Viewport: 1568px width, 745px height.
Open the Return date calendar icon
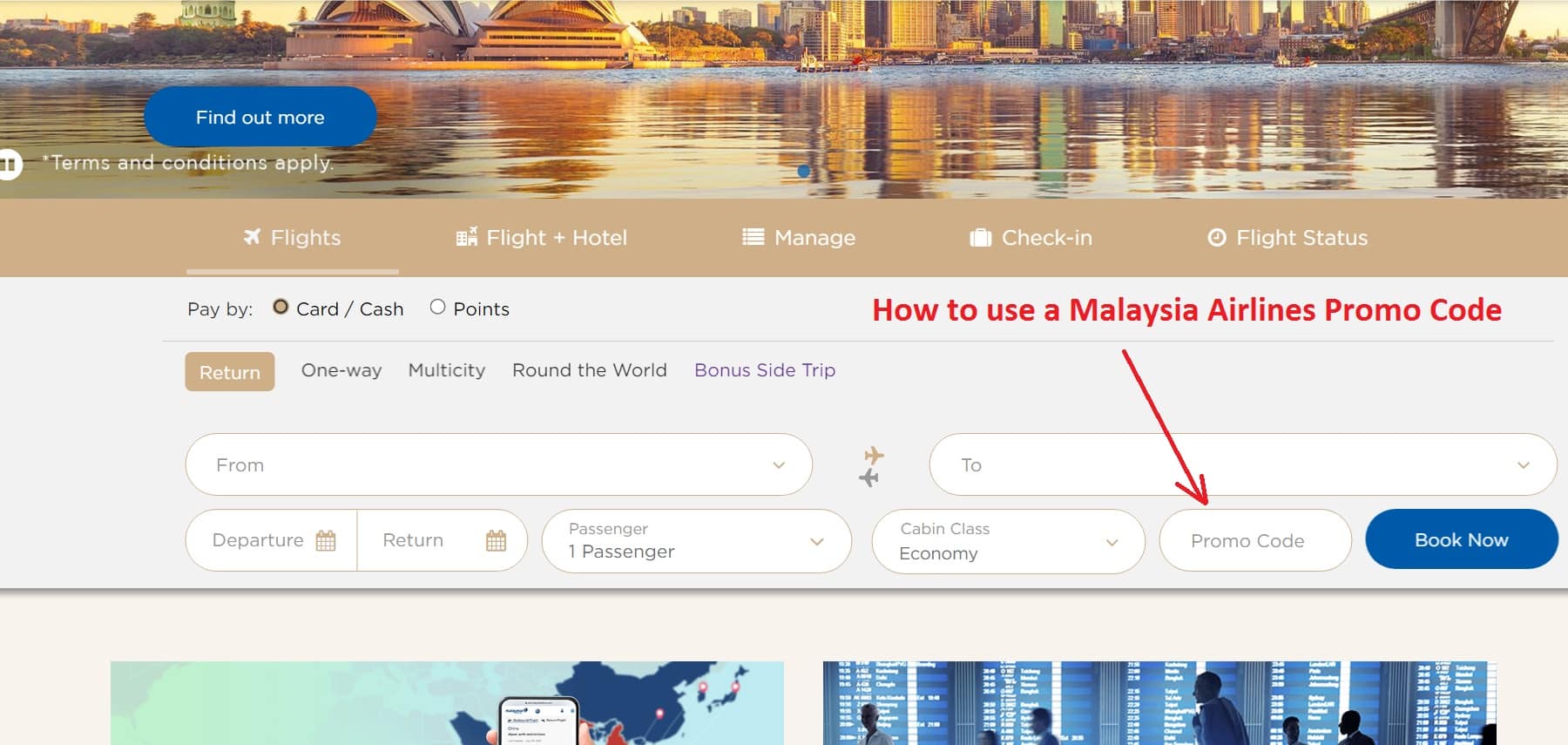[x=496, y=540]
